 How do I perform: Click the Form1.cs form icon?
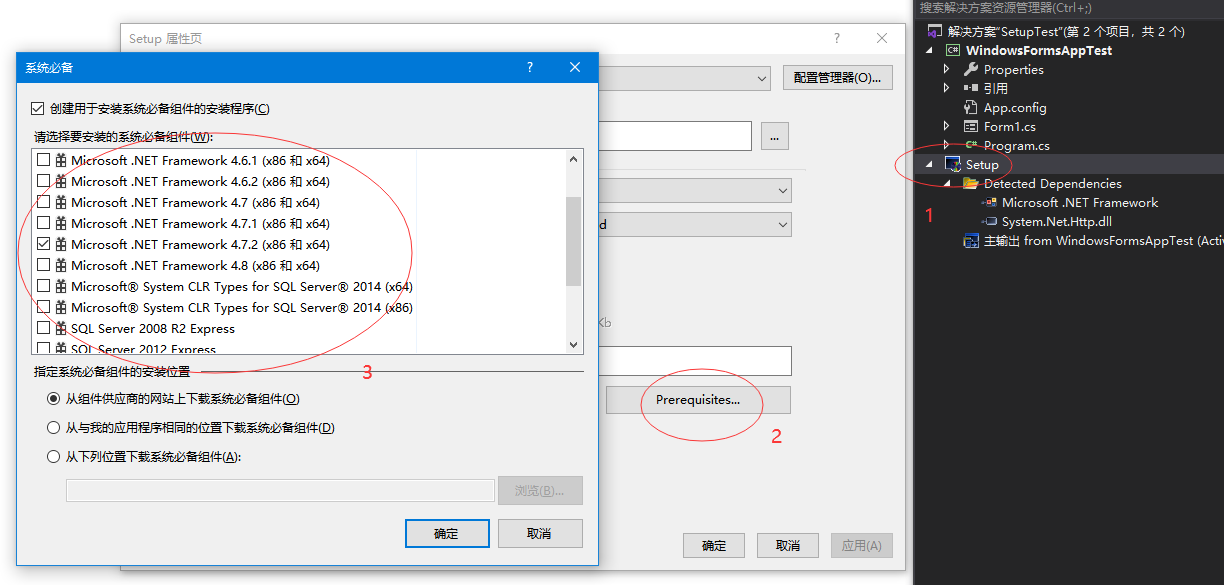pos(970,126)
